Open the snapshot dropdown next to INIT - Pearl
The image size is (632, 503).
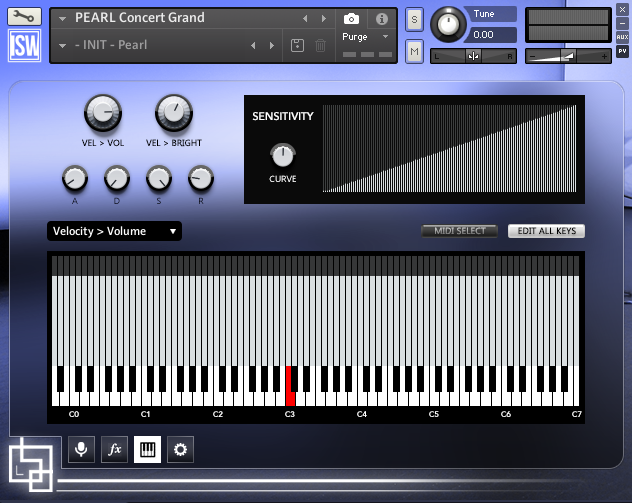(x=62, y=46)
